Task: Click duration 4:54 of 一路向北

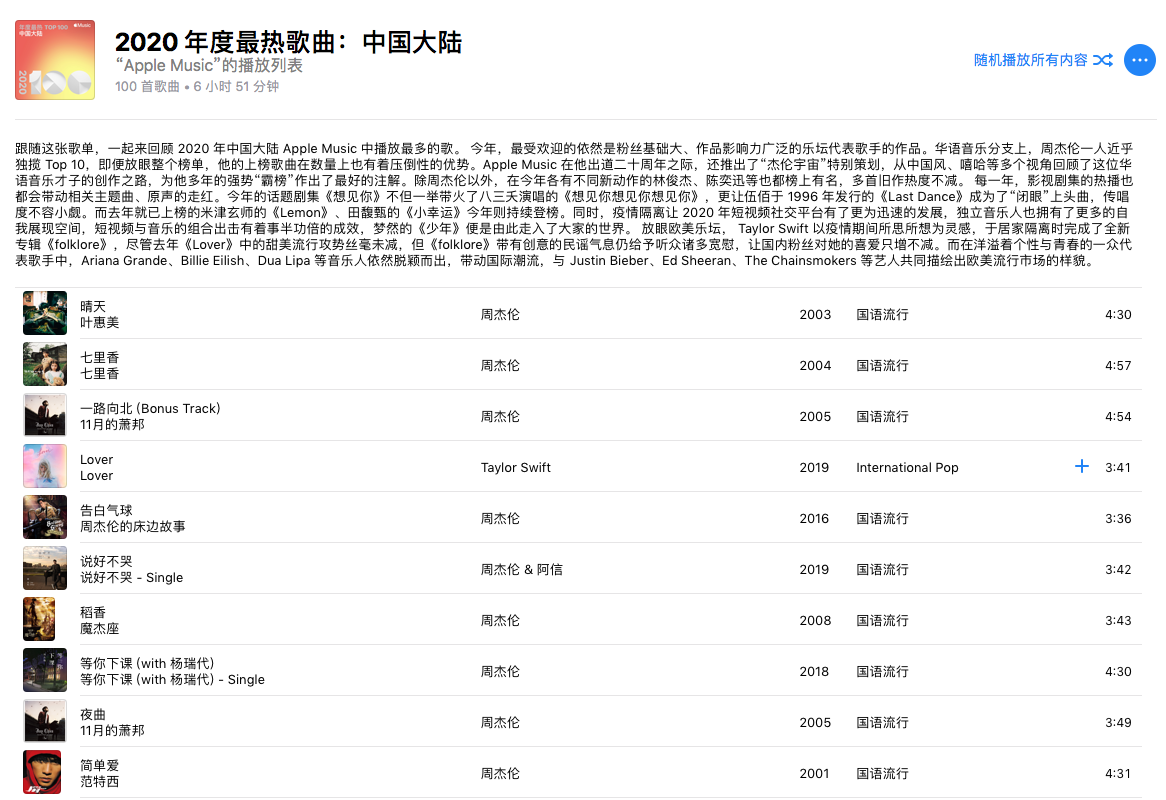Action: tap(1118, 416)
